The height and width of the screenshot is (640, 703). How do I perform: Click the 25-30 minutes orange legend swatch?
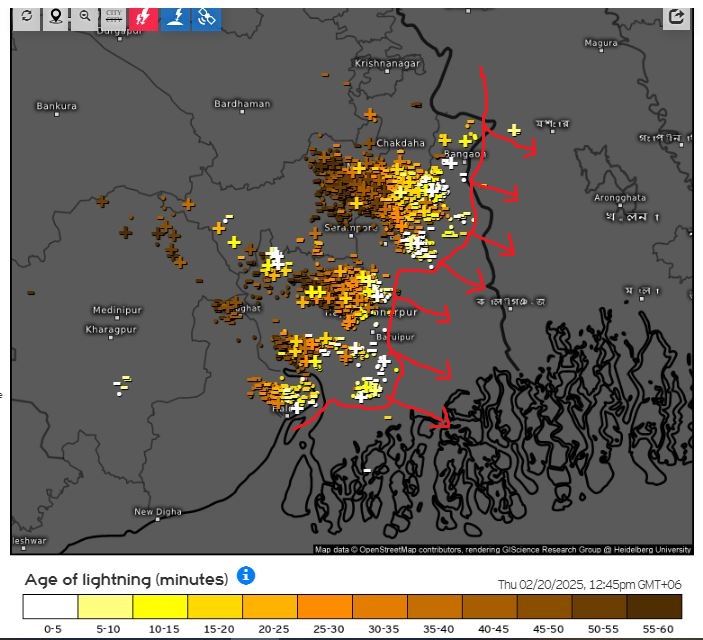325,606
